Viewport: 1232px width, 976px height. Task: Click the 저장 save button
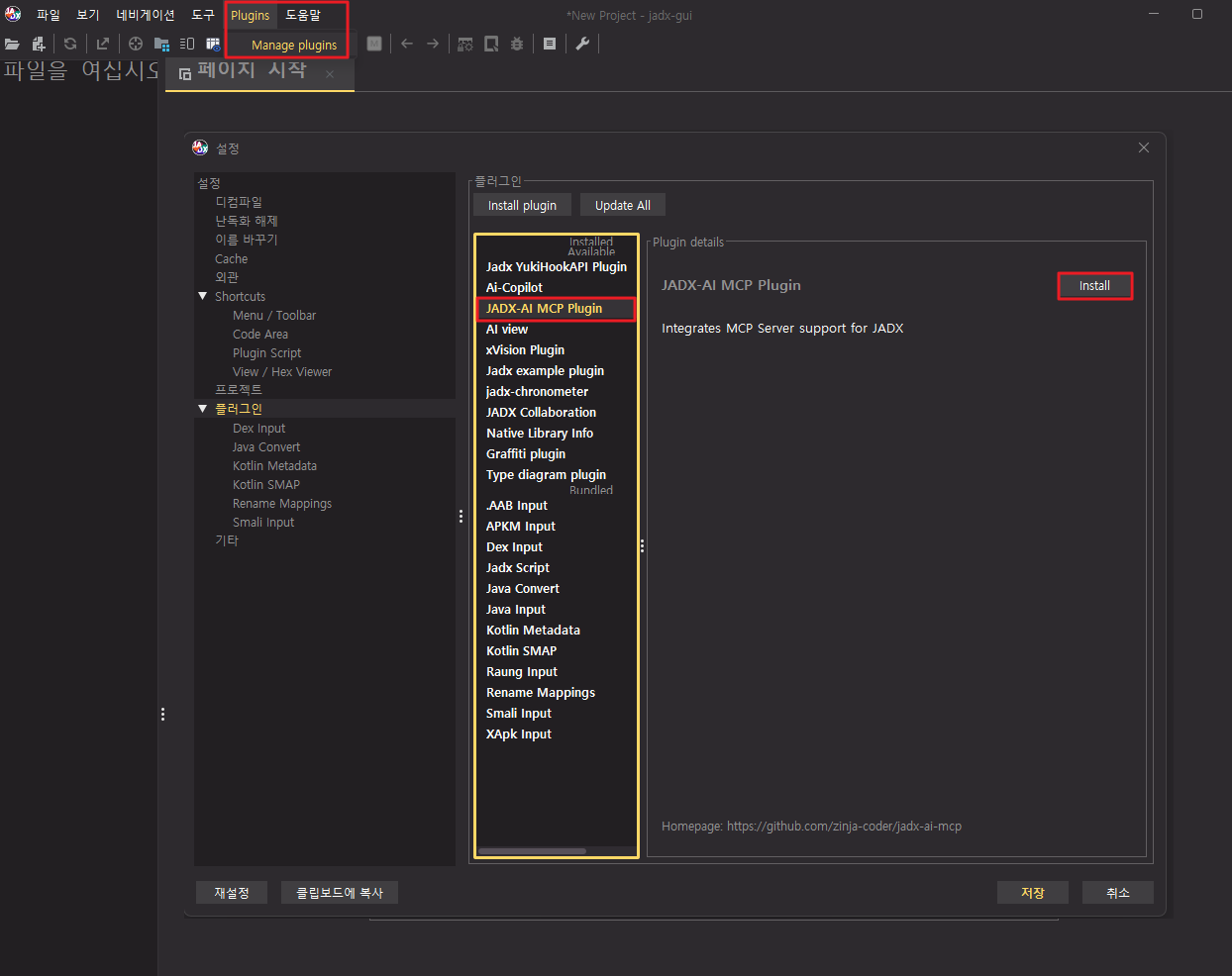1032,893
